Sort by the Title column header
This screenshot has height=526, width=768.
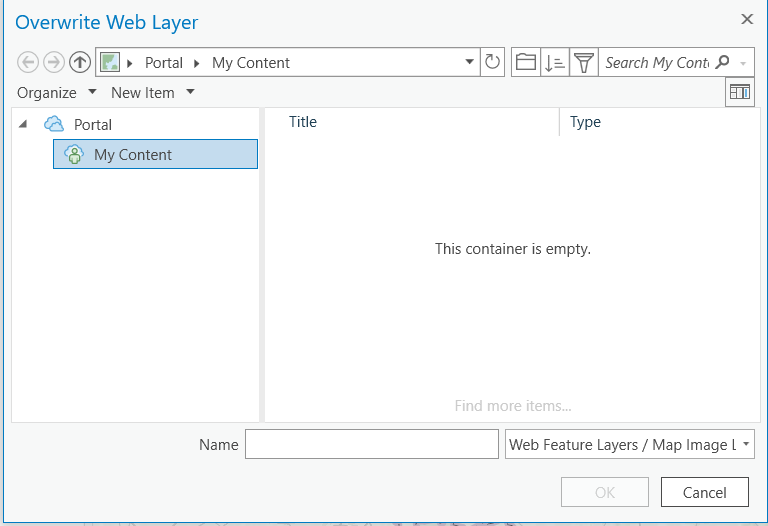tap(303, 122)
